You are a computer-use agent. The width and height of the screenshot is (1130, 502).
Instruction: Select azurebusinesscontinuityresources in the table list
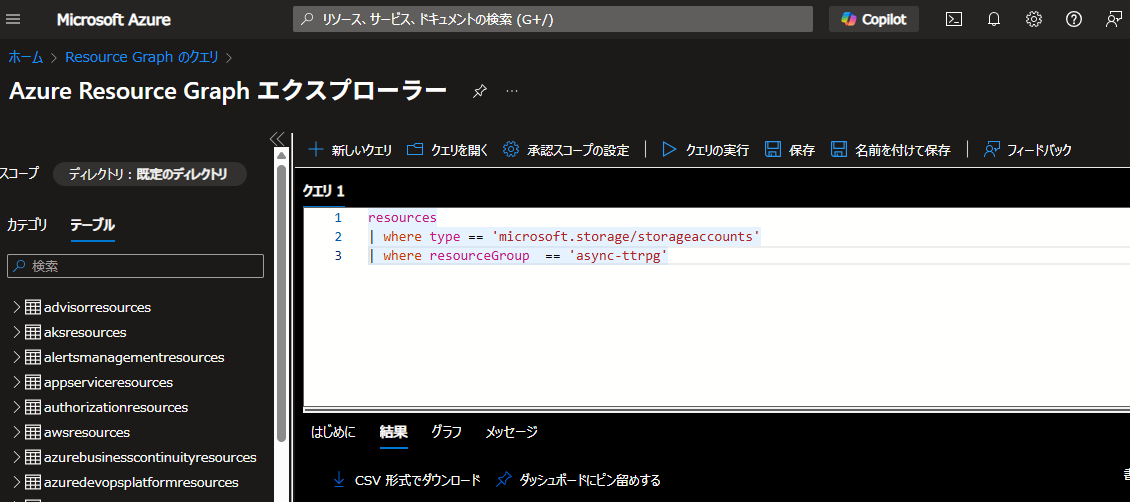[150, 457]
